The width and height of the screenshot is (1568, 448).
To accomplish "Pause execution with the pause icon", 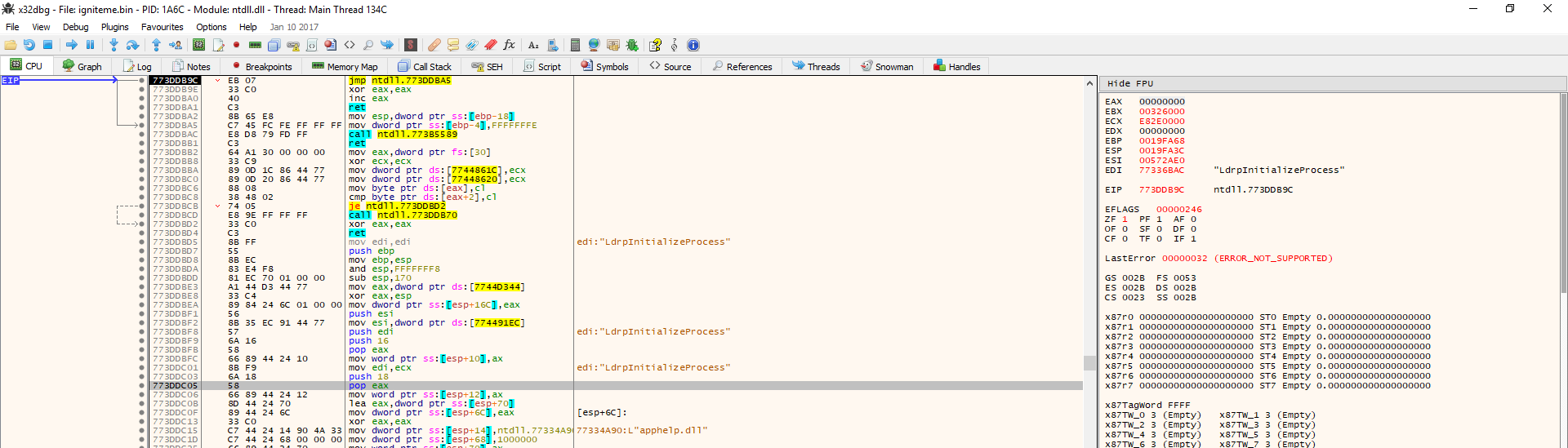I will [91, 45].
